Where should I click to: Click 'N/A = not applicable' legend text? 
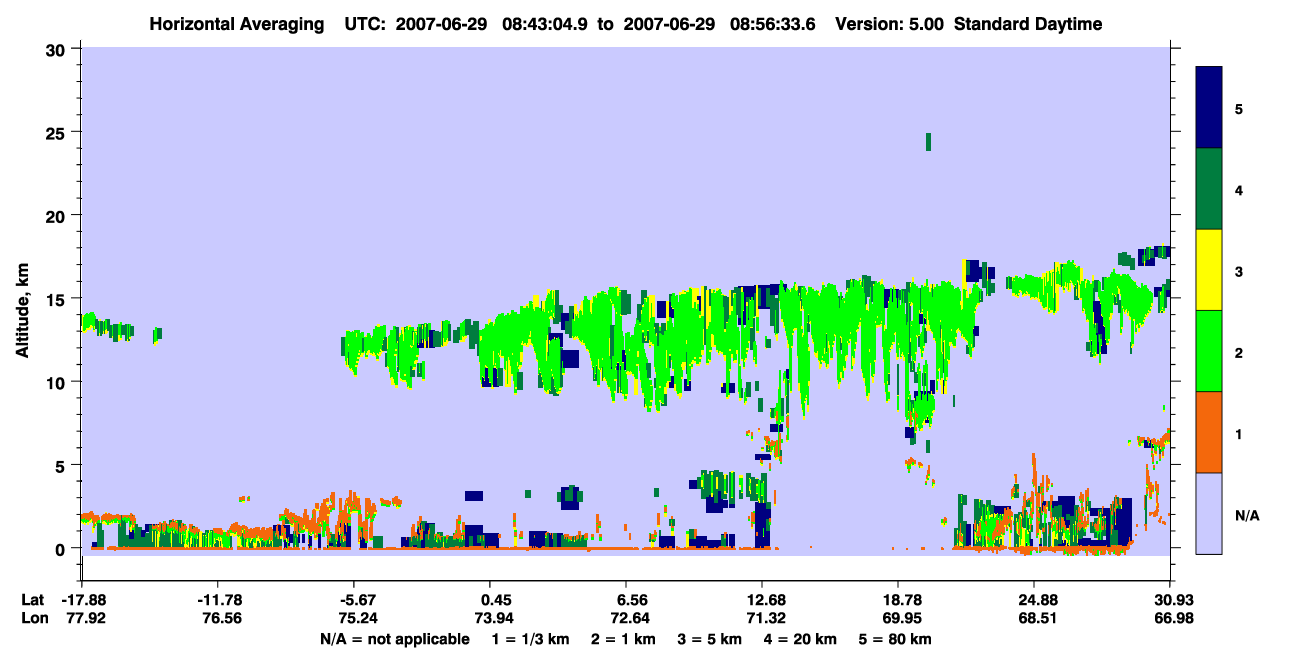click(394, 639)
